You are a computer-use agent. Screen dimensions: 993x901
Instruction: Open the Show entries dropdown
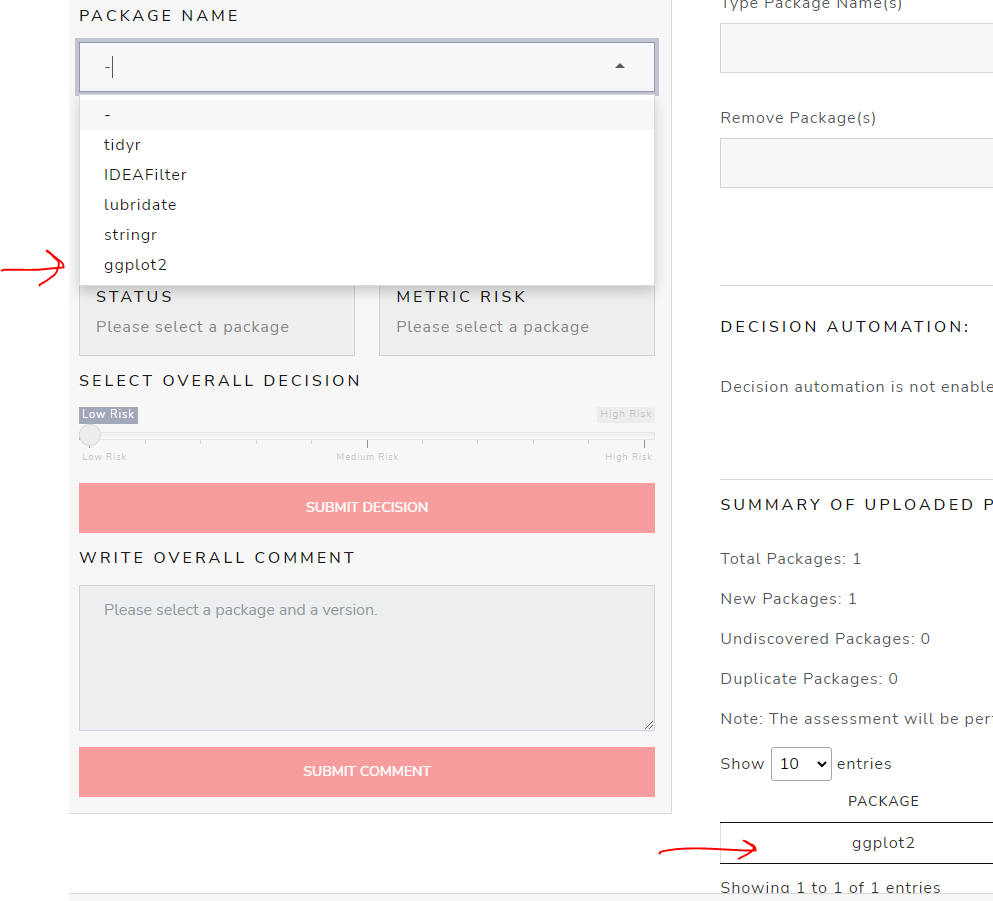point(800,763)
